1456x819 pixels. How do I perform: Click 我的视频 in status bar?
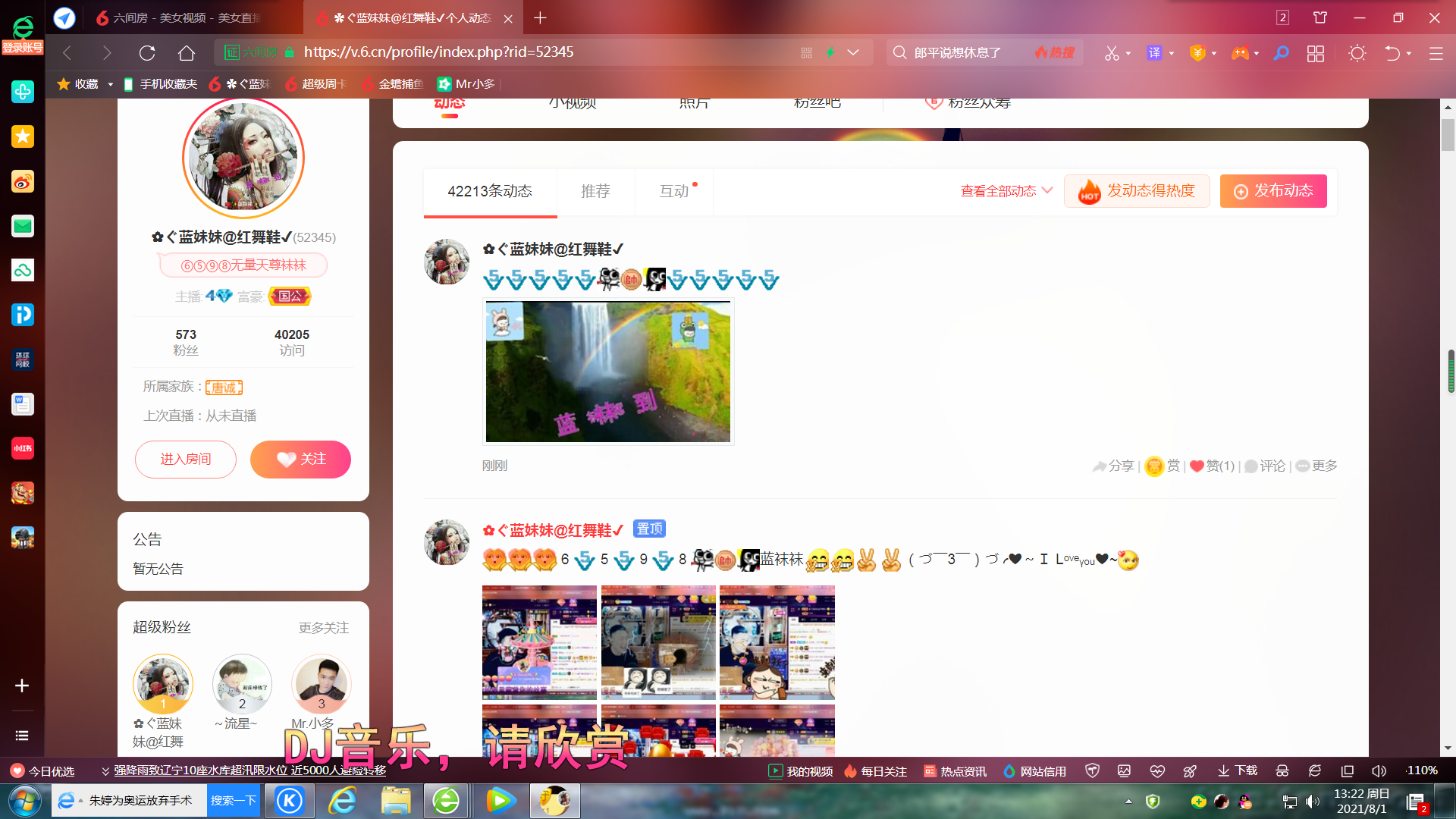pos(801,771)
